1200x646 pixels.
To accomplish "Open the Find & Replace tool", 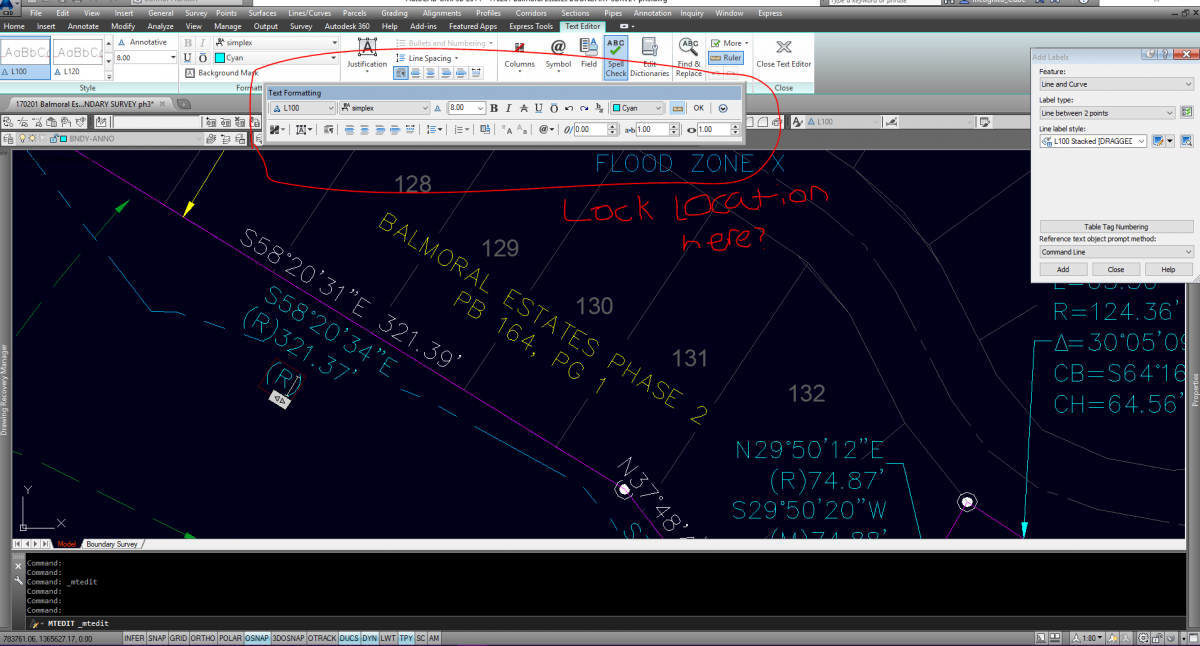I will click(x=688, y=52).
